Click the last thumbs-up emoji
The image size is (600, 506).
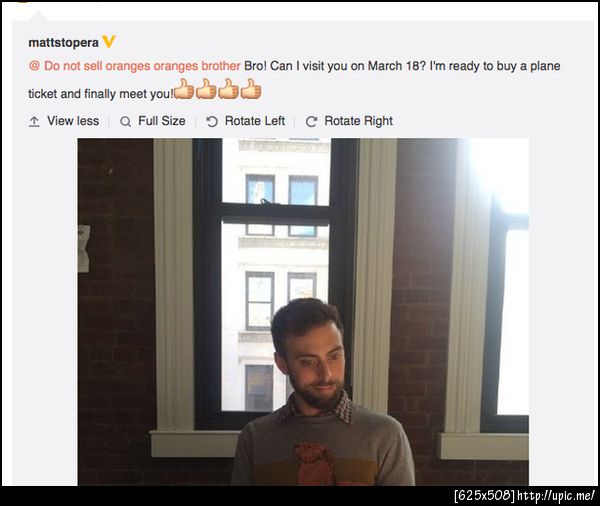click(x=251, y=89)
